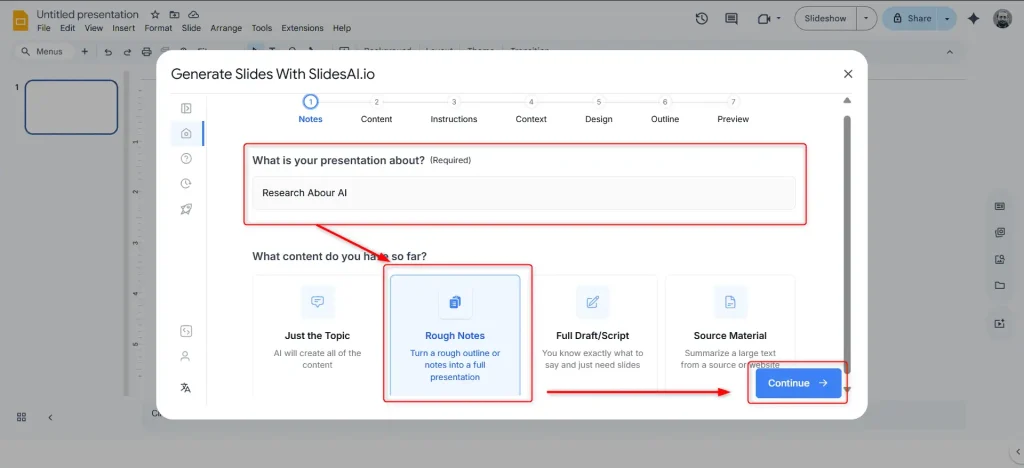The image size is (1024, 468).
Task: Go to step 4 Context
Action: [531, 110]
